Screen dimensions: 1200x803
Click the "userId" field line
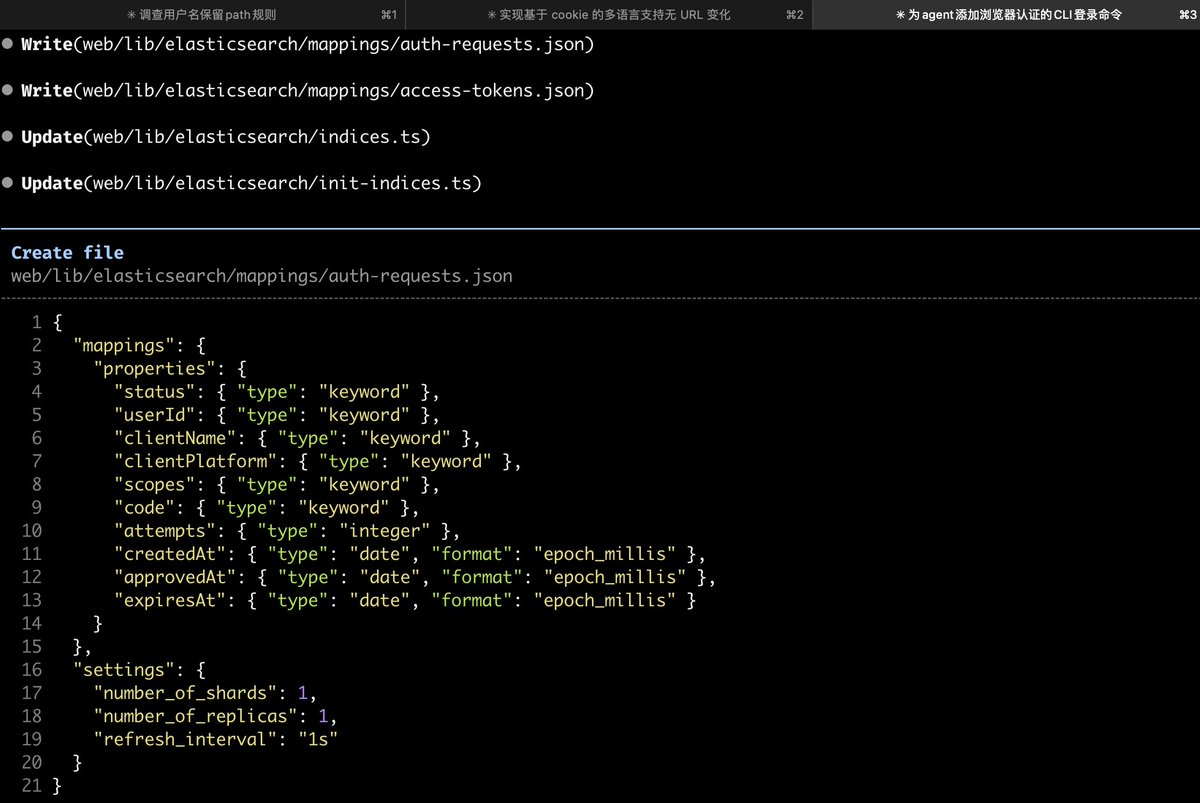click(x=277, y=414)
